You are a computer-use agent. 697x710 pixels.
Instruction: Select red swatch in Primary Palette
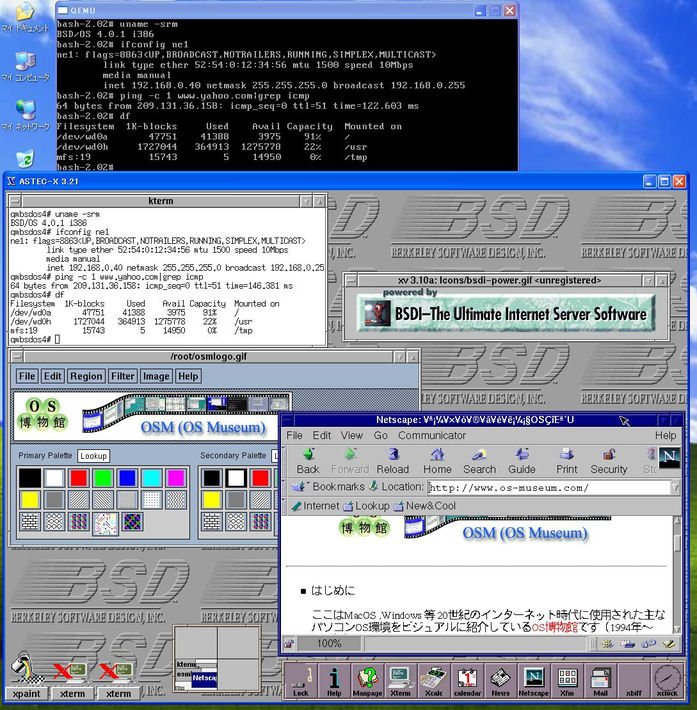pyautogui.click(x=78, y=478)
